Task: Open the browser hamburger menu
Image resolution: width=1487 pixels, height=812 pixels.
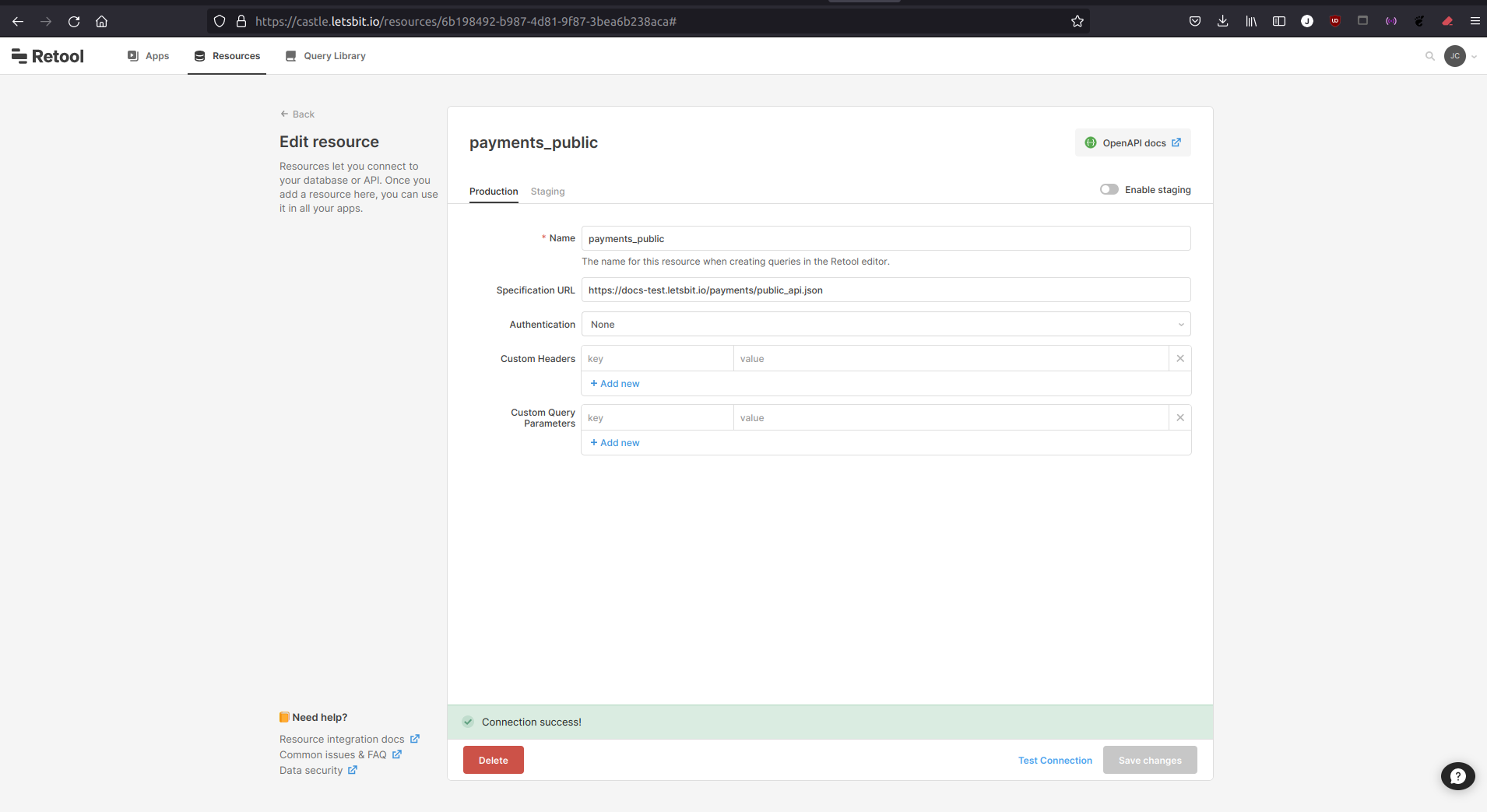Action: 1475,22
